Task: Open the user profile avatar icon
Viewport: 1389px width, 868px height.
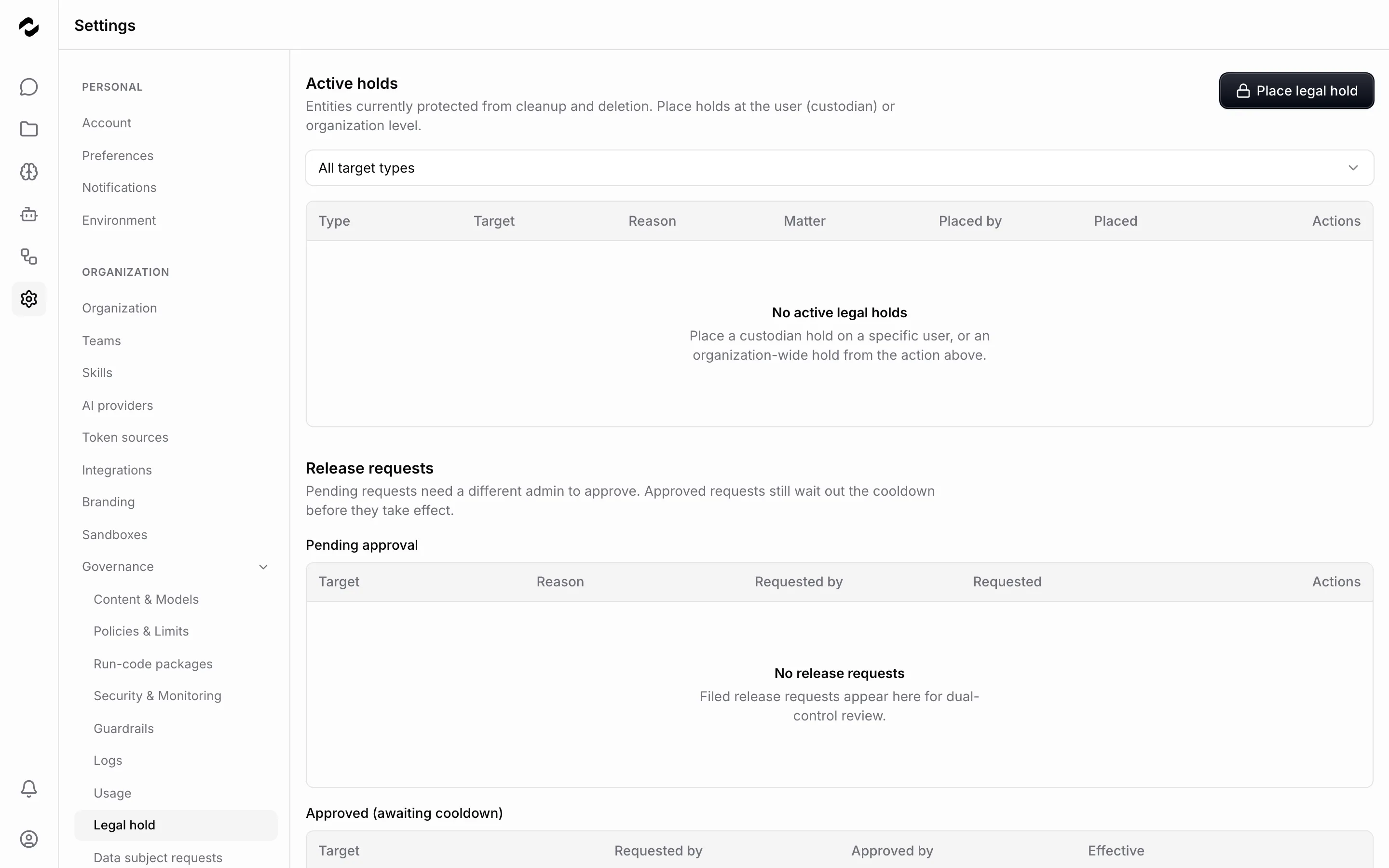Action: point(29,839)
